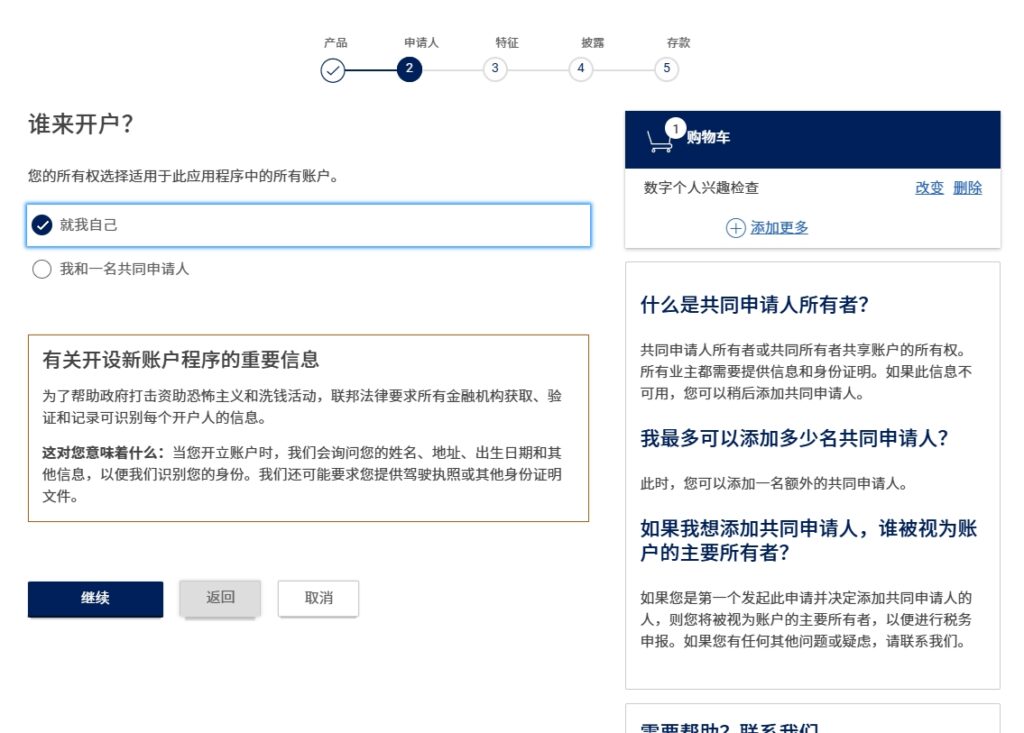This screenshot has width=1024, height=733.
Task: Click the 继续 button
Action: (x=95, y=599)
